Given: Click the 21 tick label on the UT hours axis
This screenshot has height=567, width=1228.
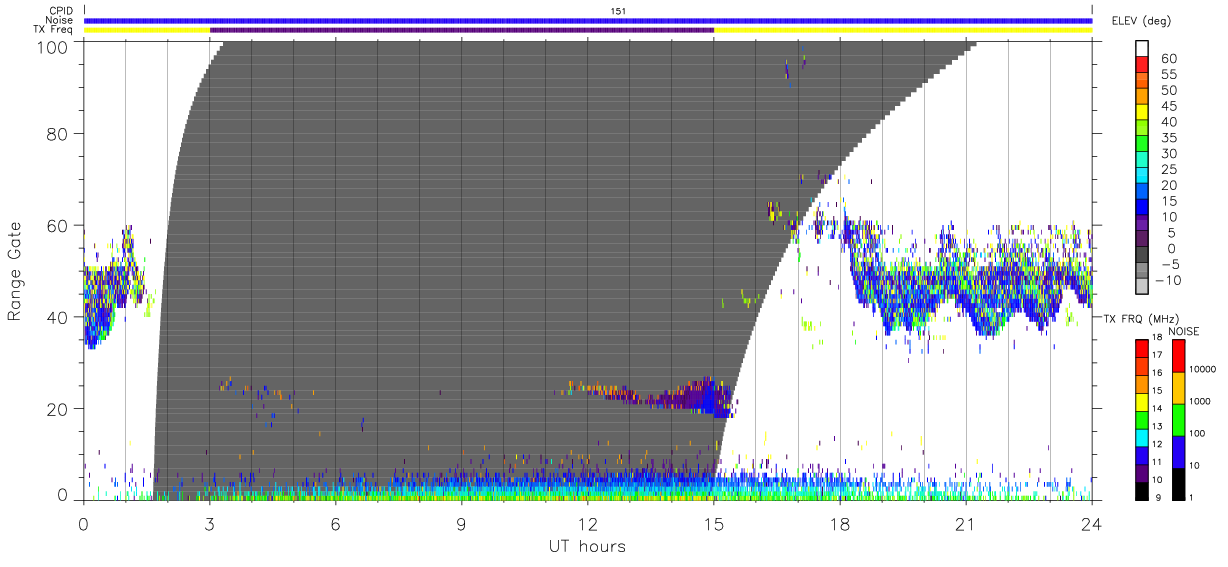Looking at the screenshot, I should click(966, 524).
